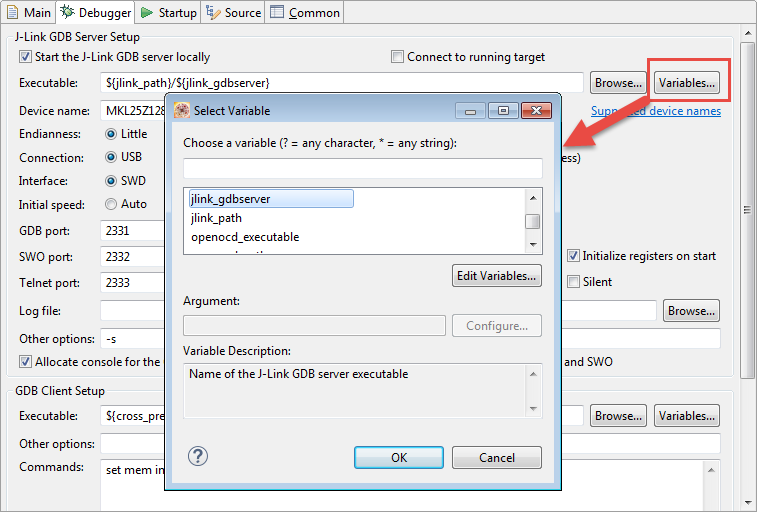Image resolution: width=757 pixels, height=512 pixels.
Task: Open the Source tab
Action: pos(234,13)
